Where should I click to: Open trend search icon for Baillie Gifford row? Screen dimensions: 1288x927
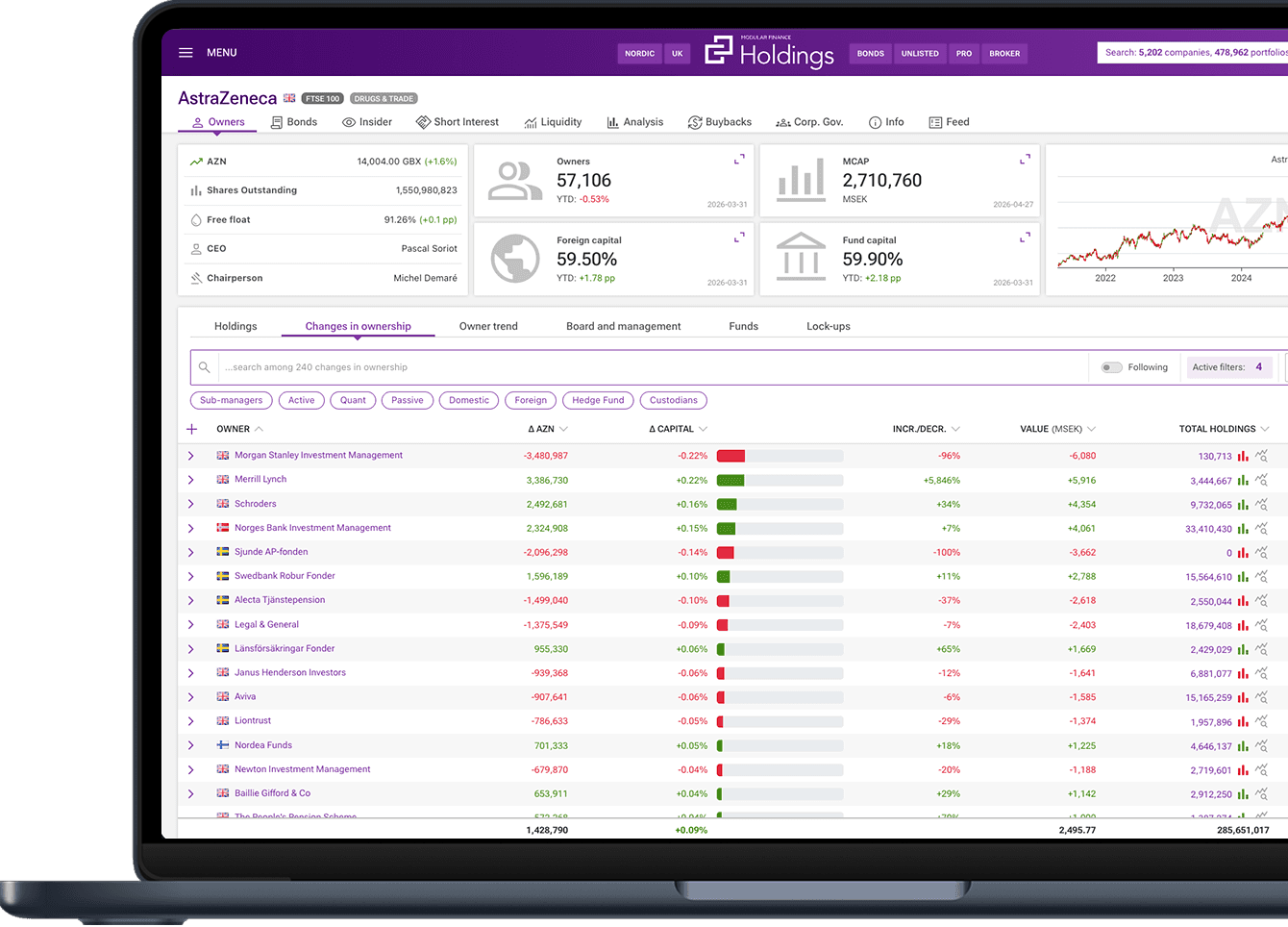tap(1262, 793)
